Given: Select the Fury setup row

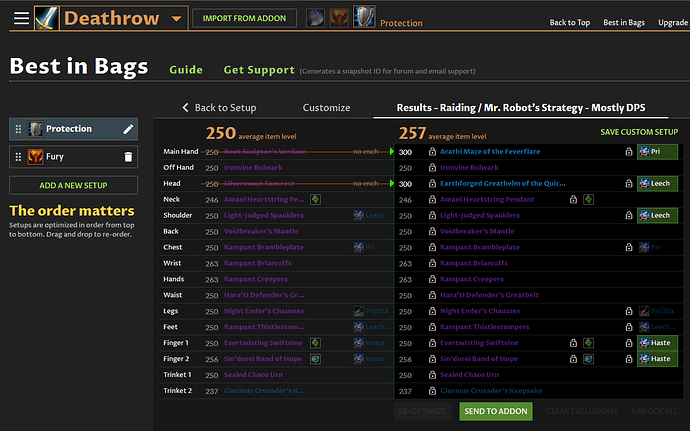Looking at the screenshot, I should 73,157.
